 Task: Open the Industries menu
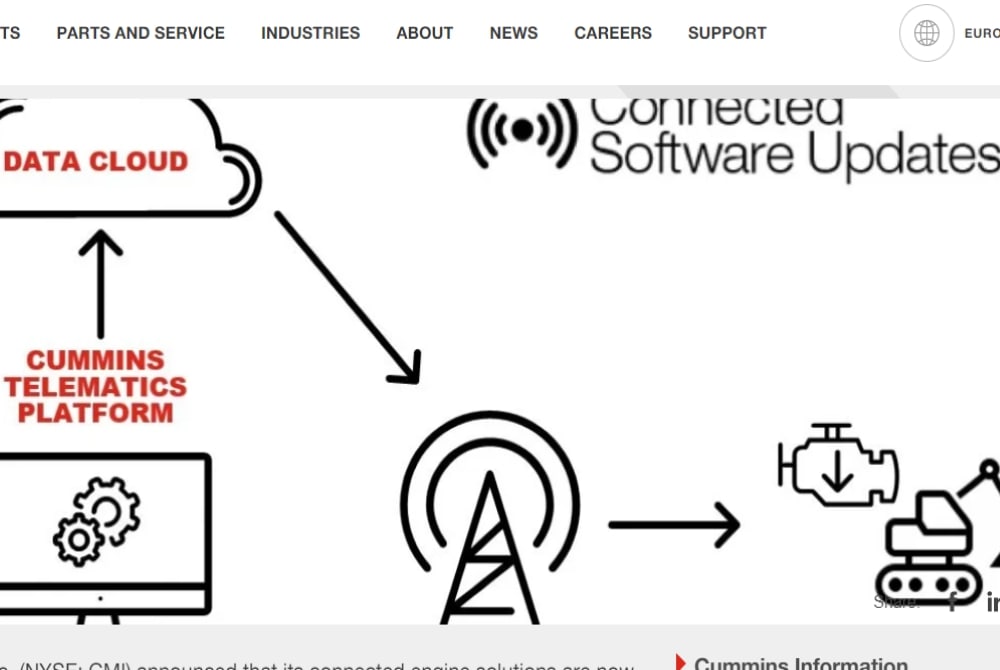(310, 33)
